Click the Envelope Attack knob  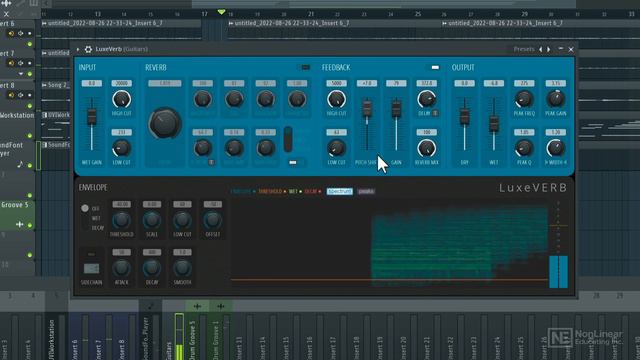(x=121, y=268)
